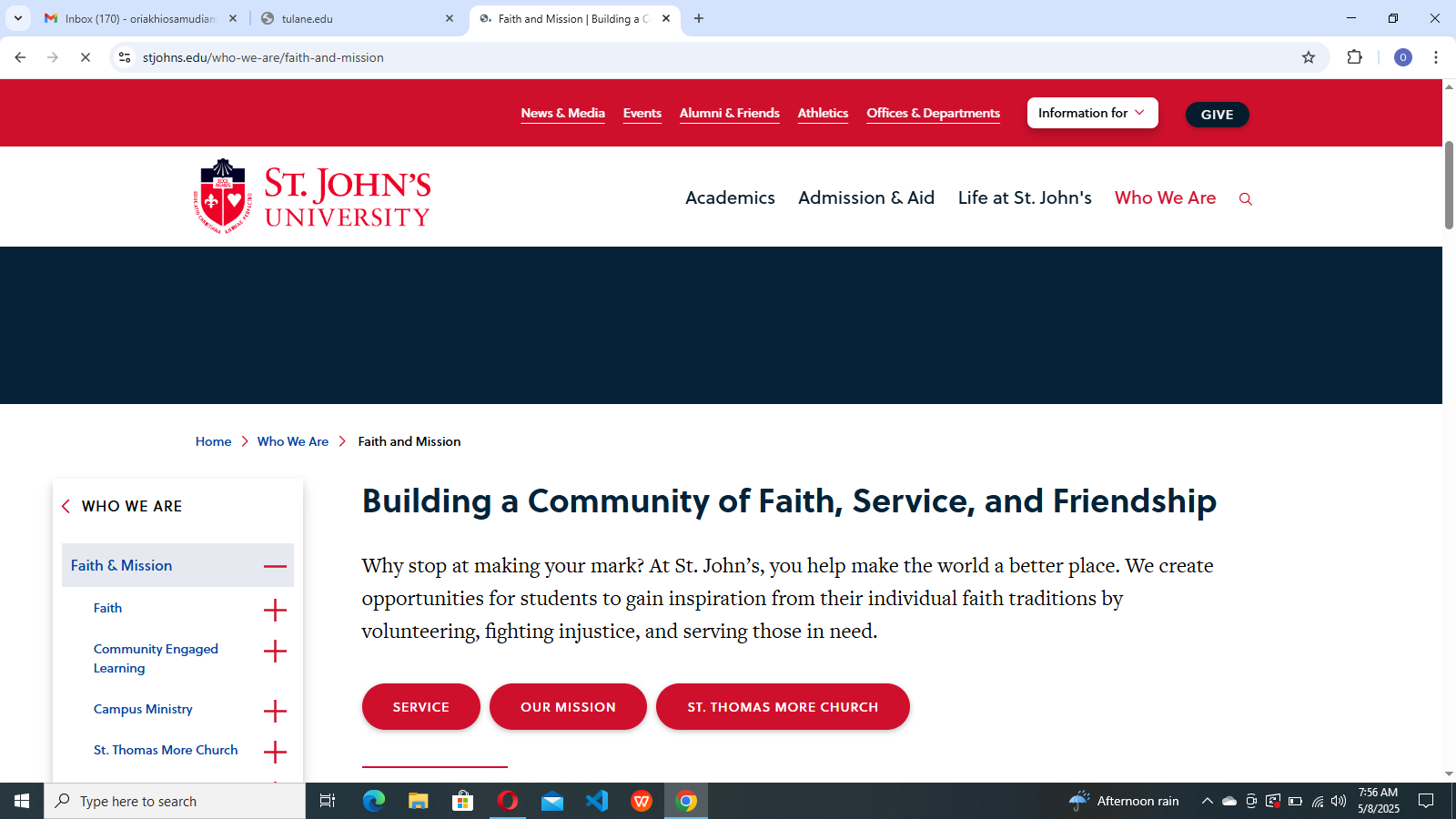
Task: Collapse Faith & Mission with minus icon
Action: 275,566
